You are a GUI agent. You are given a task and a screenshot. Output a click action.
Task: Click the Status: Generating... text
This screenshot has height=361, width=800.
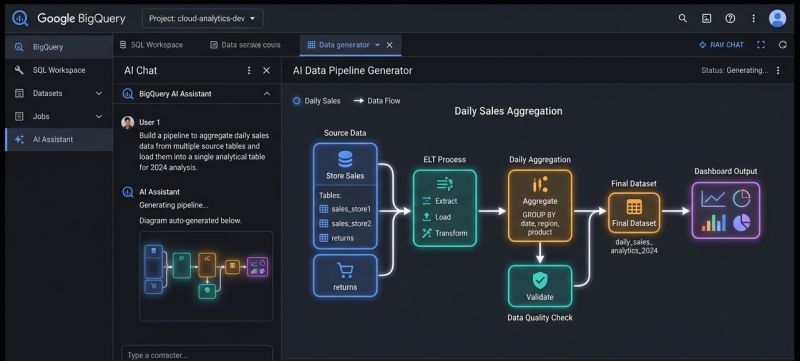tap(734, 70)
